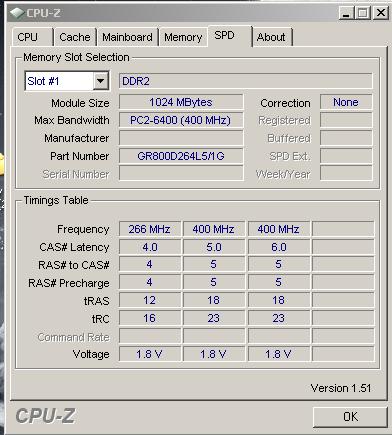Click the Max Bandwidth label
The height and width of the screenshot is (435, 392).
click(x=72, y=120)
